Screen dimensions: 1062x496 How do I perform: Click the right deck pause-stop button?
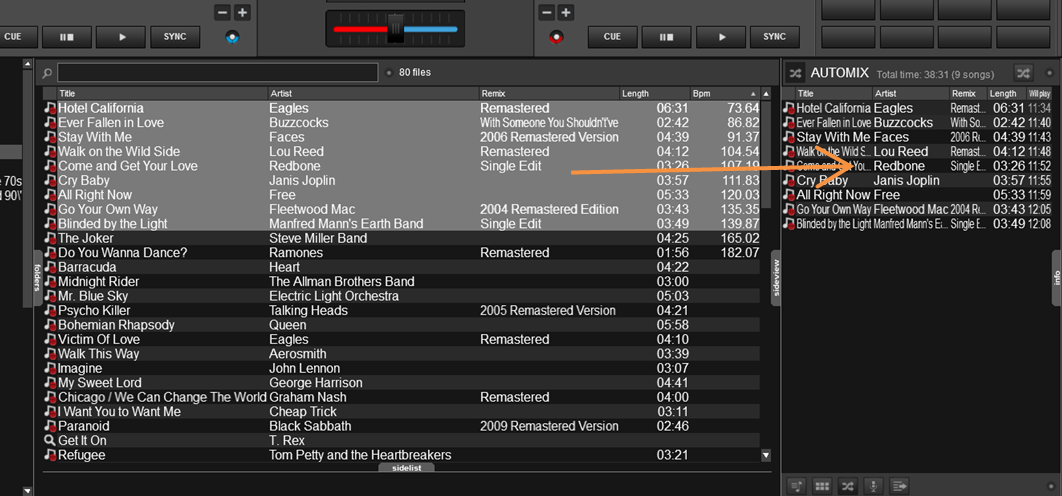tap(666, 37)
